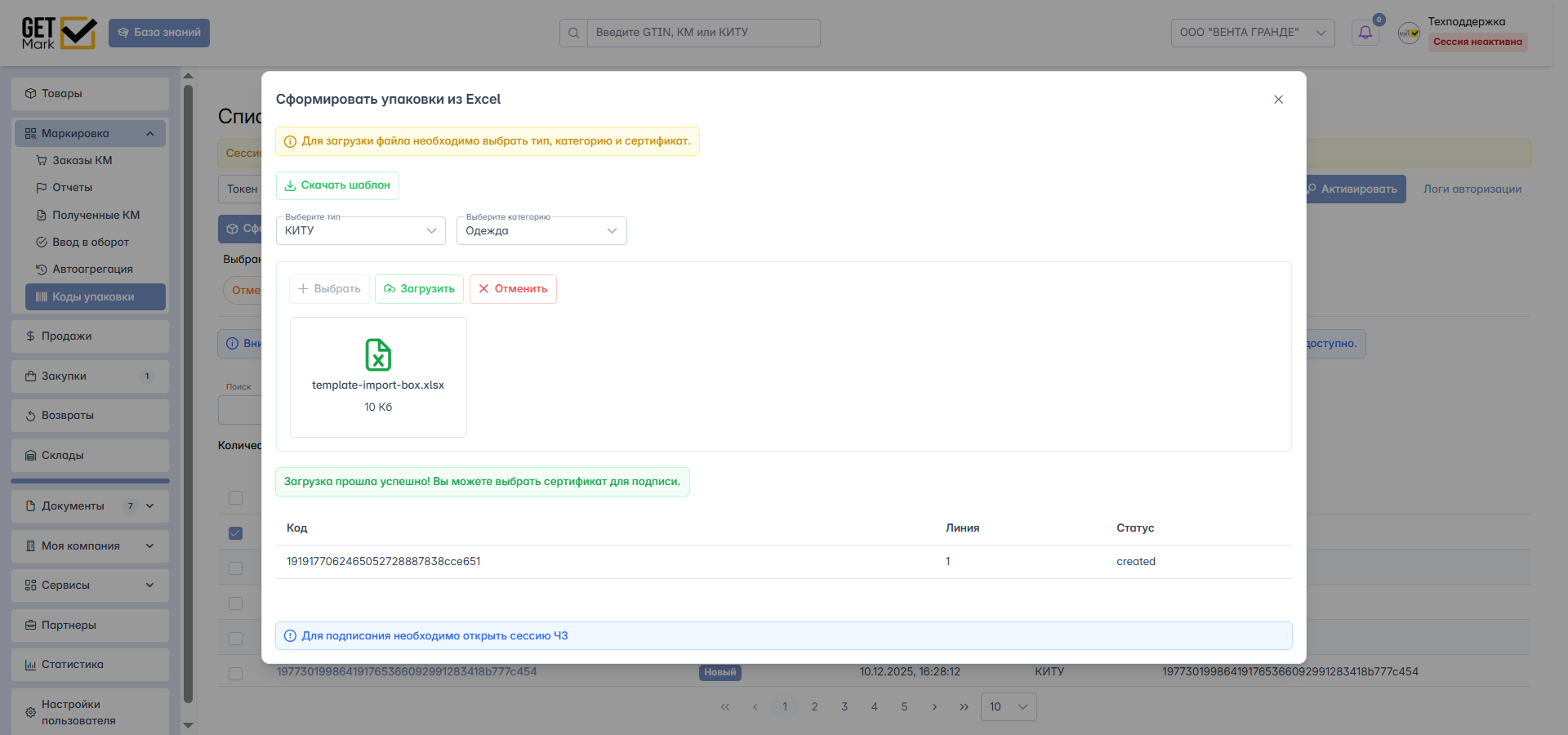Open Закупки in the sidebar
This screenshot has width=1568, height=735.
(90, 376)
